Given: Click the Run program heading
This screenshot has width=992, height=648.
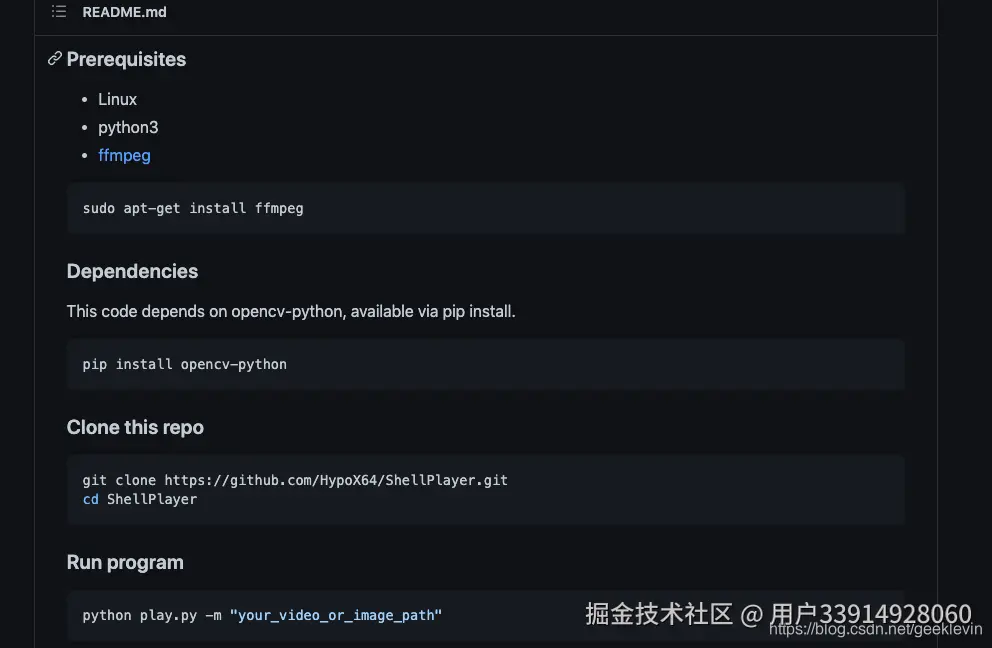Looking at the screenshot, I should pos(125,563).
